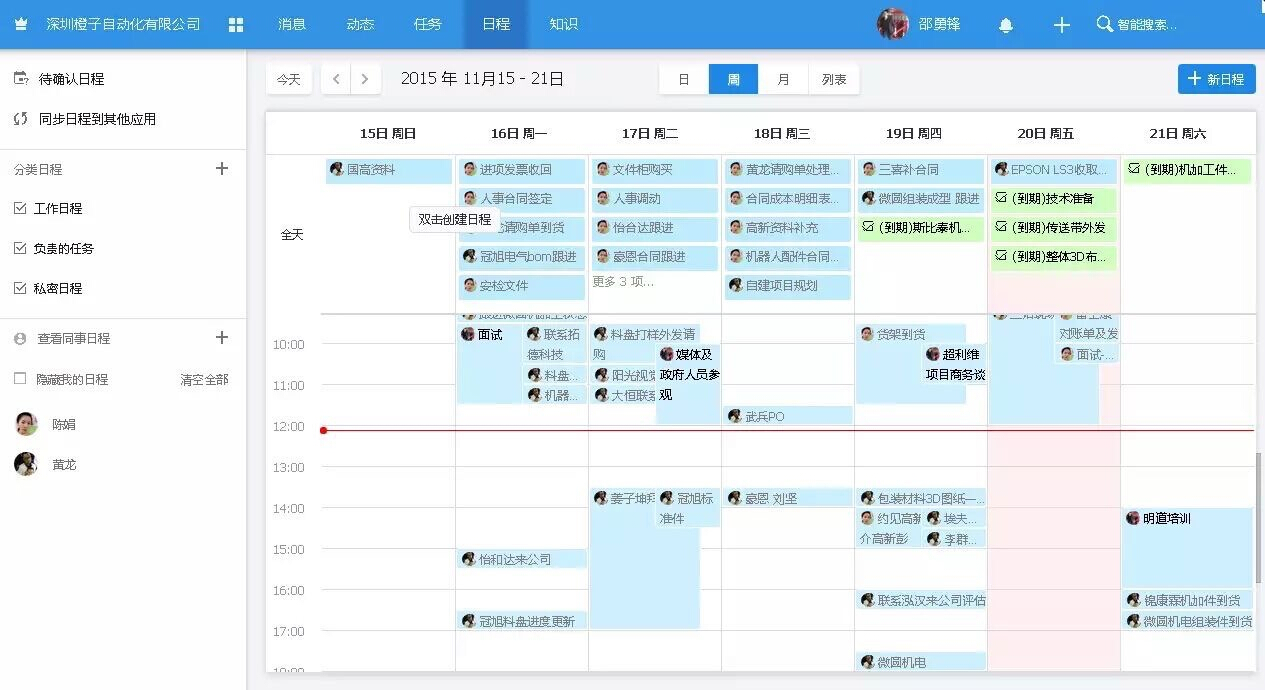Toggle the 工作日程 checkbox

click(20, 208)
